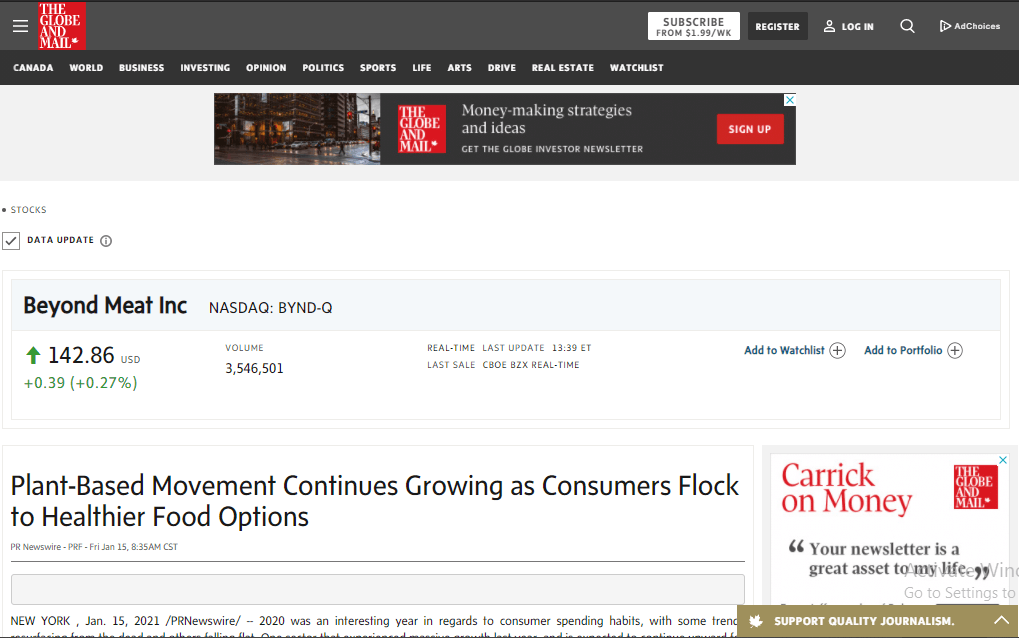Image resolution: width=1019 pixels, height=638 pixels.
Task: Close the Globe Investor banner ad
Action: click(x=790, y=99)
